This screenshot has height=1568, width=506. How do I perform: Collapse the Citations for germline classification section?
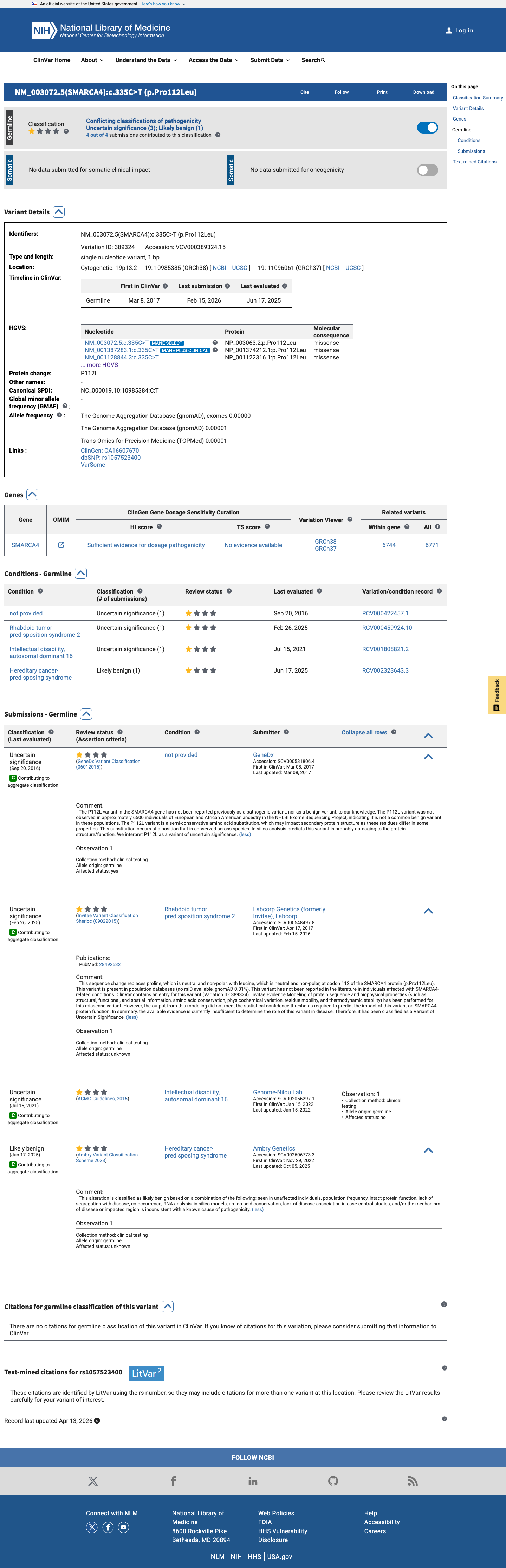click(x=168, y=1306)
